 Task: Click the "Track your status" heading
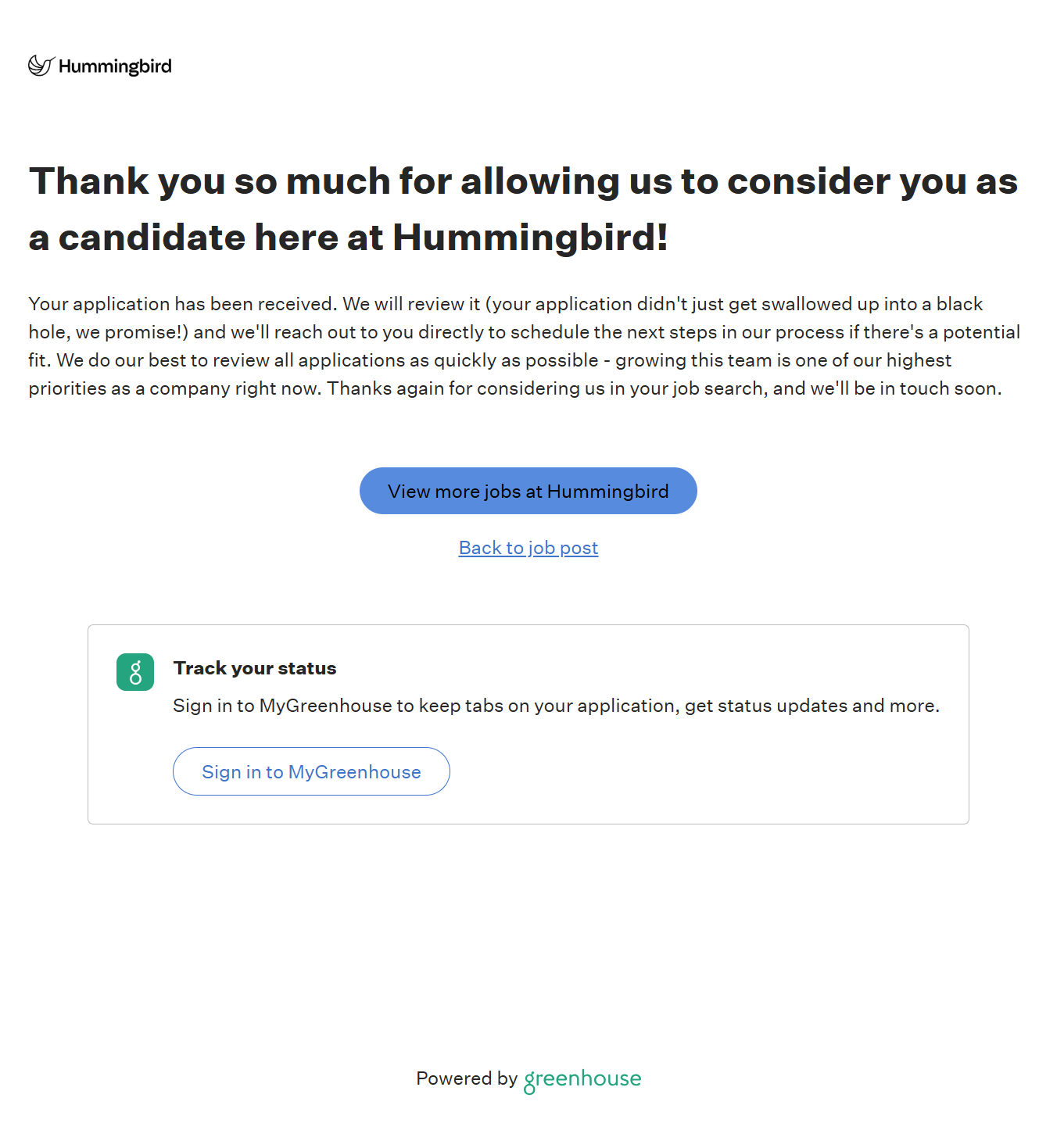(255, 668)
